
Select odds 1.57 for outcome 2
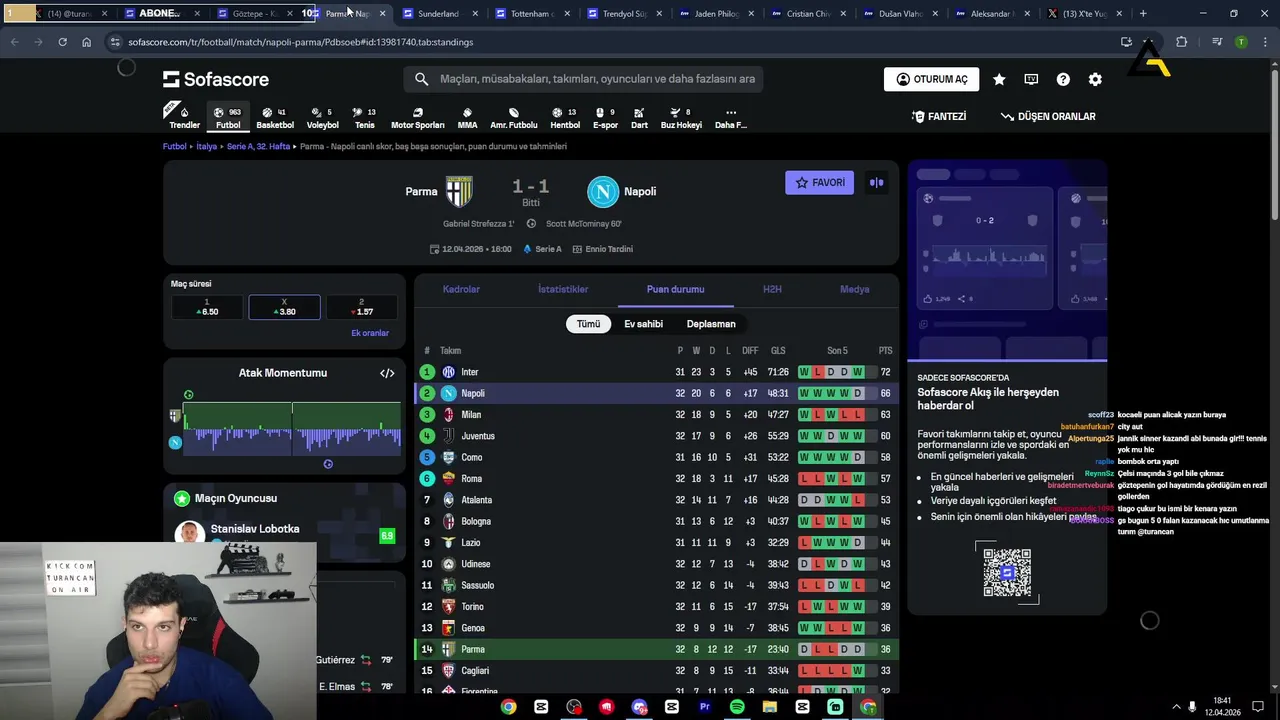click(x=362, y=307)
